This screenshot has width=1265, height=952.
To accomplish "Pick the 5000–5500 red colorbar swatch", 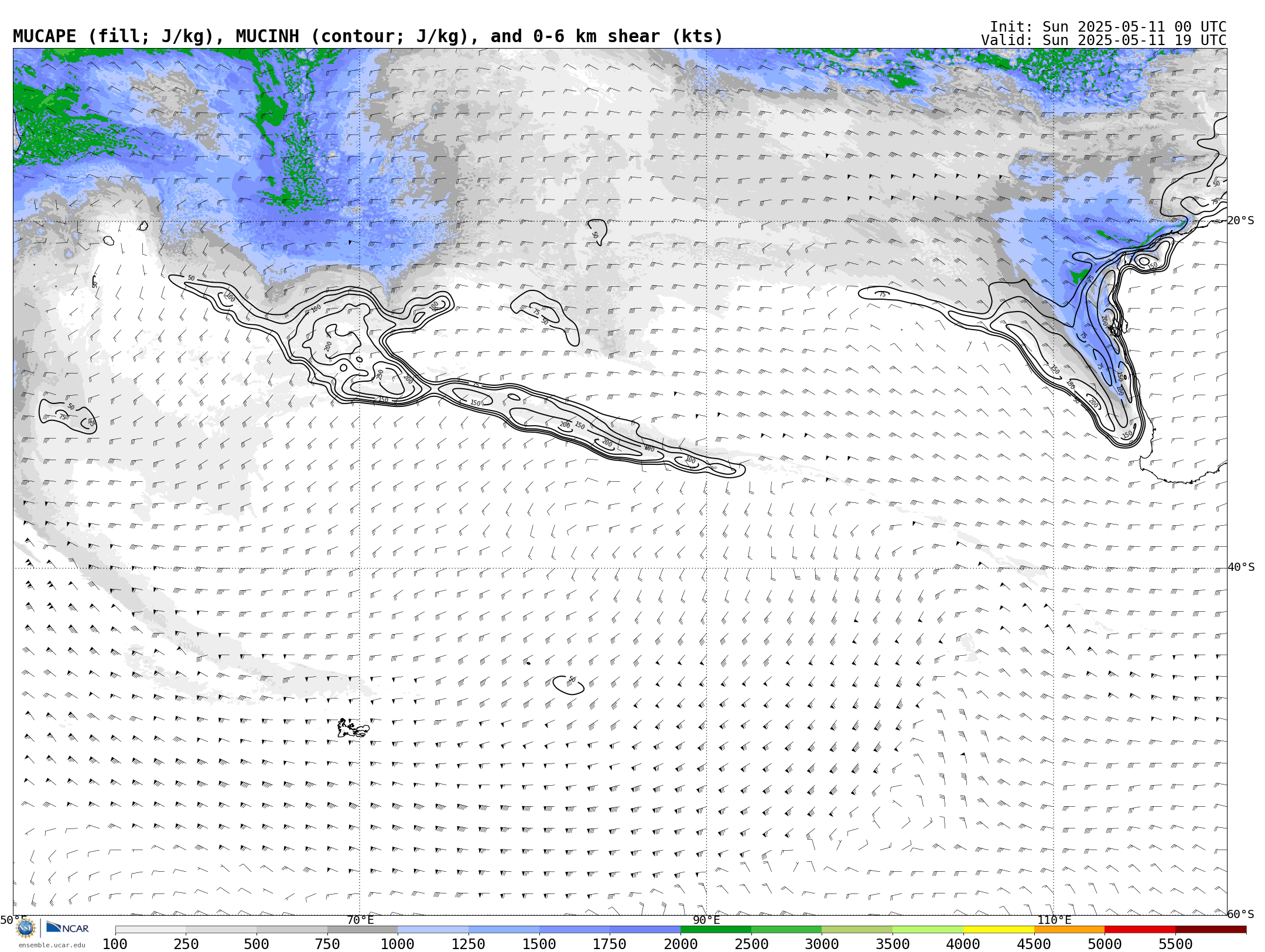I will click(x=1140, y=929).
